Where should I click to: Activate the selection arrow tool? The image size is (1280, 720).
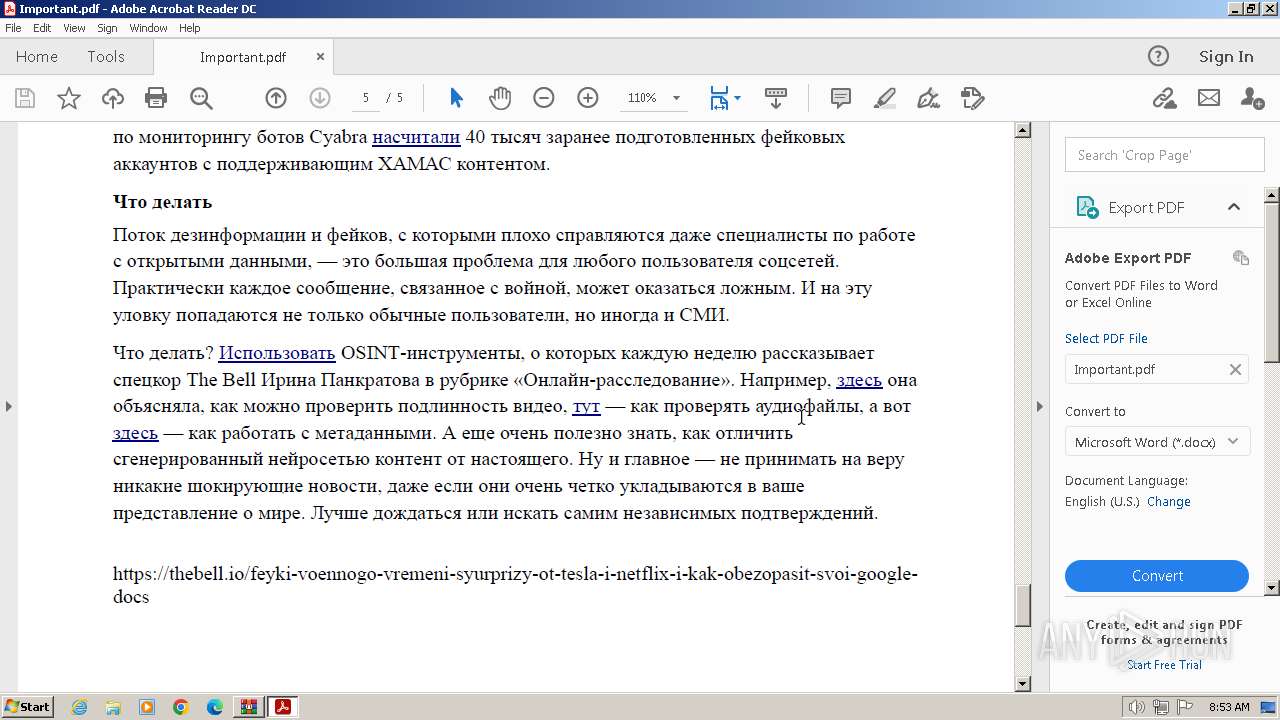[456, 98]
